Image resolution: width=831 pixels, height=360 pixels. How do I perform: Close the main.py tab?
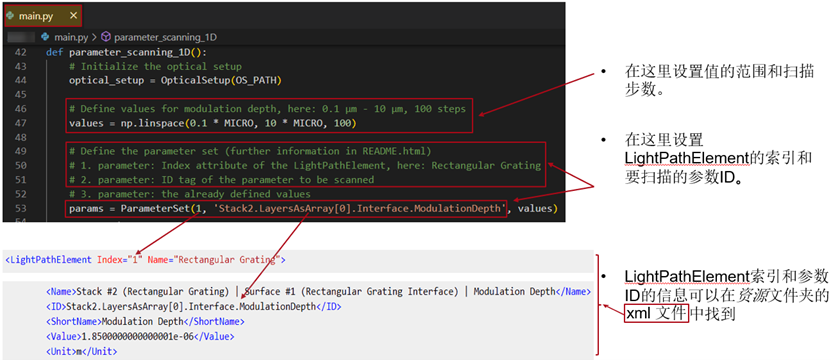pos(73,16)
